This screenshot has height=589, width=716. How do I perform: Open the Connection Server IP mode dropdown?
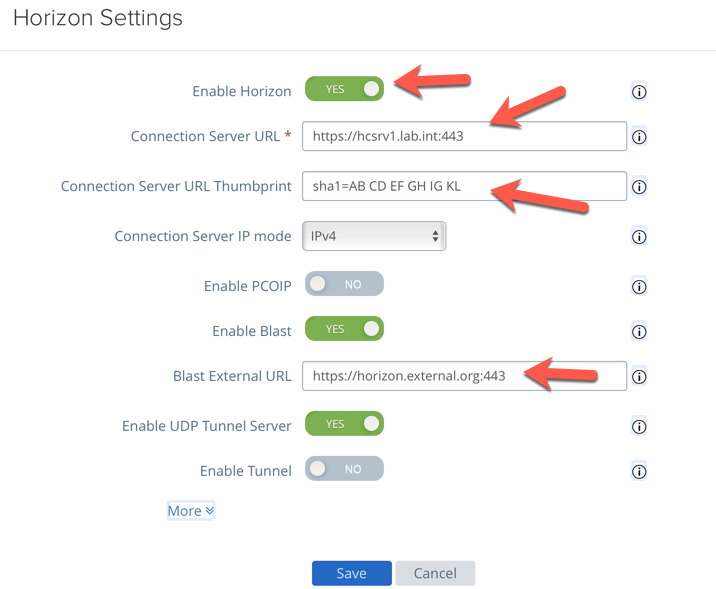373,236
